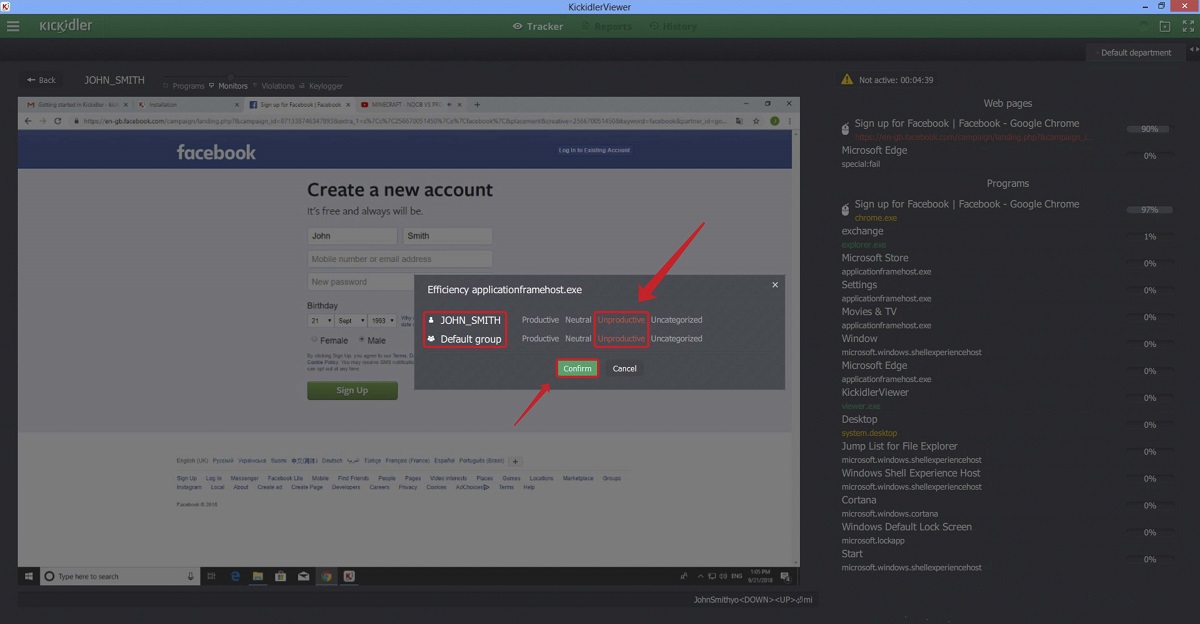Set JOHN_SMITH efficiency to Productive

pos(540,320)
